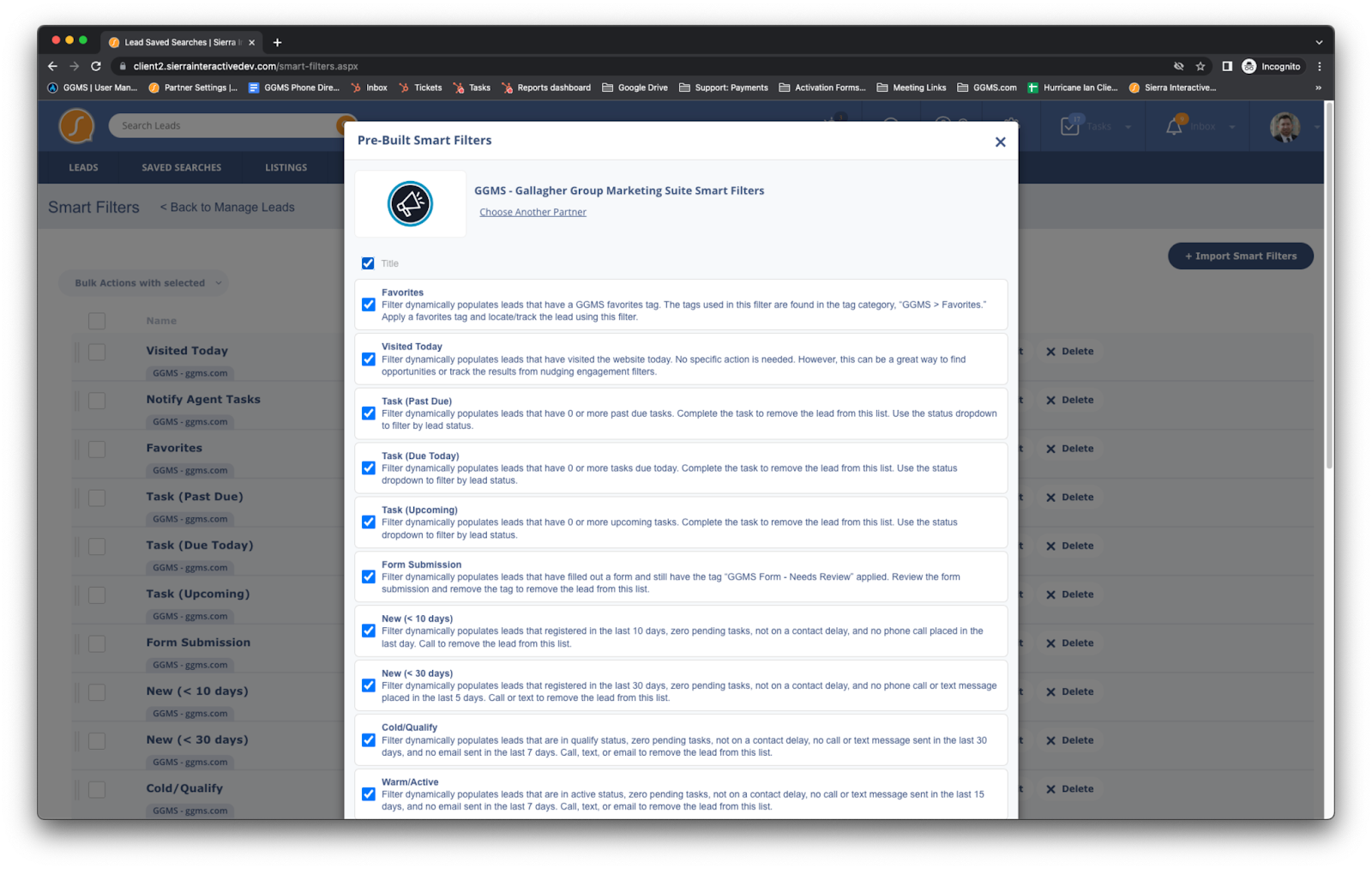
Task: Open the Chrome three-dot menu
Action: tap(1319, 66)
